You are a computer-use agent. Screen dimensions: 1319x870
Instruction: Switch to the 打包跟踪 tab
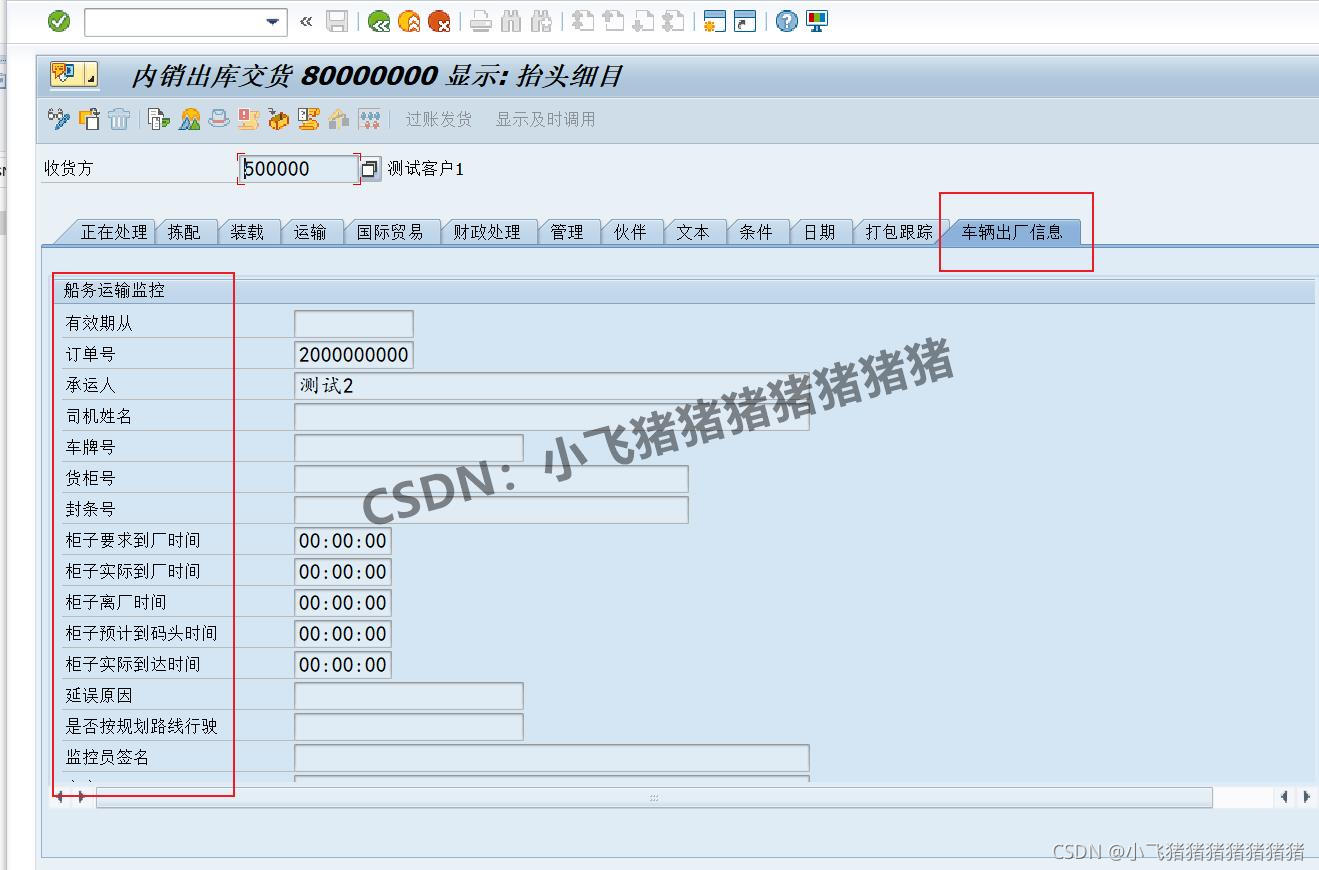(898, 232)
